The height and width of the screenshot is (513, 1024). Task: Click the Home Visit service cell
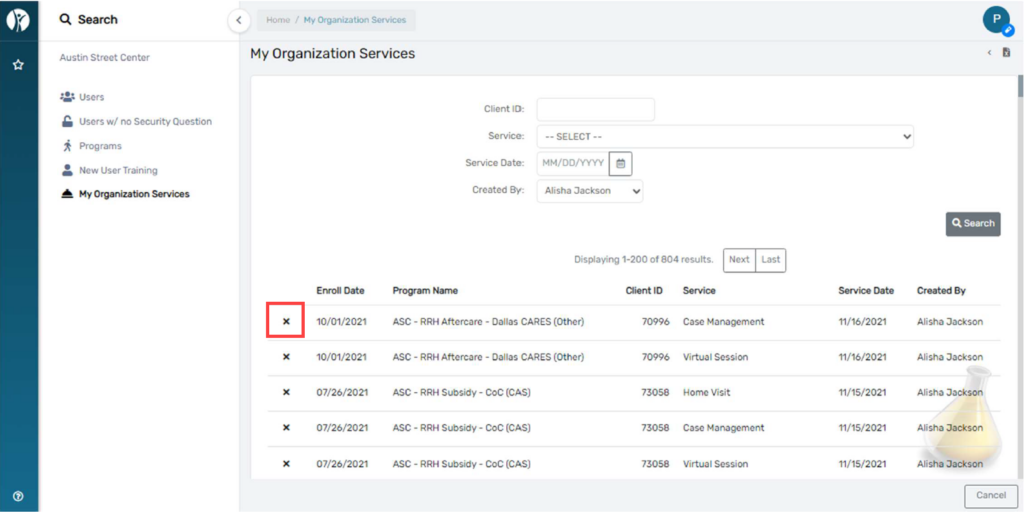point(707,392)
